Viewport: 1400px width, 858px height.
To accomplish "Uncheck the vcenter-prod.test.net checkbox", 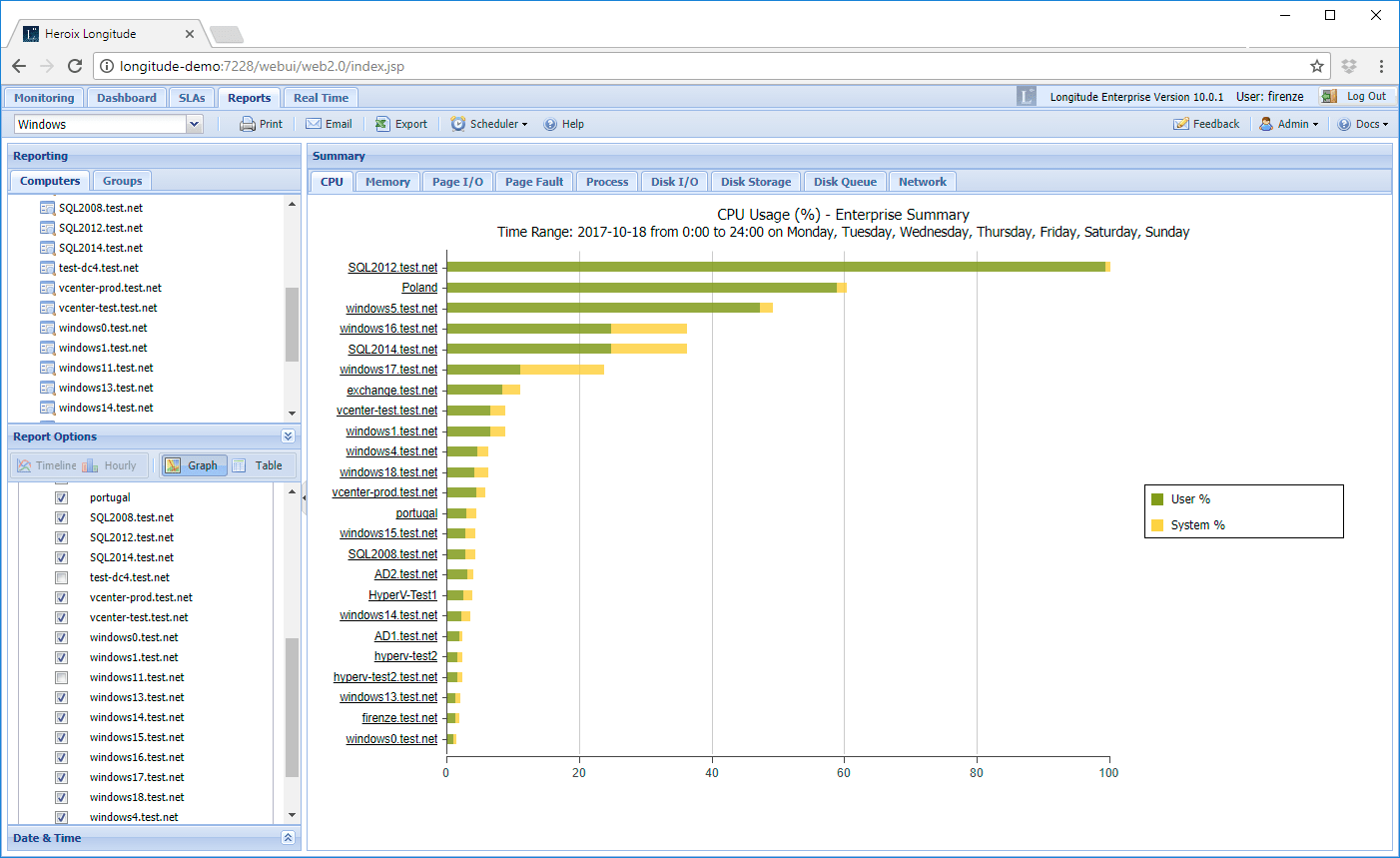I will point(61,597).
